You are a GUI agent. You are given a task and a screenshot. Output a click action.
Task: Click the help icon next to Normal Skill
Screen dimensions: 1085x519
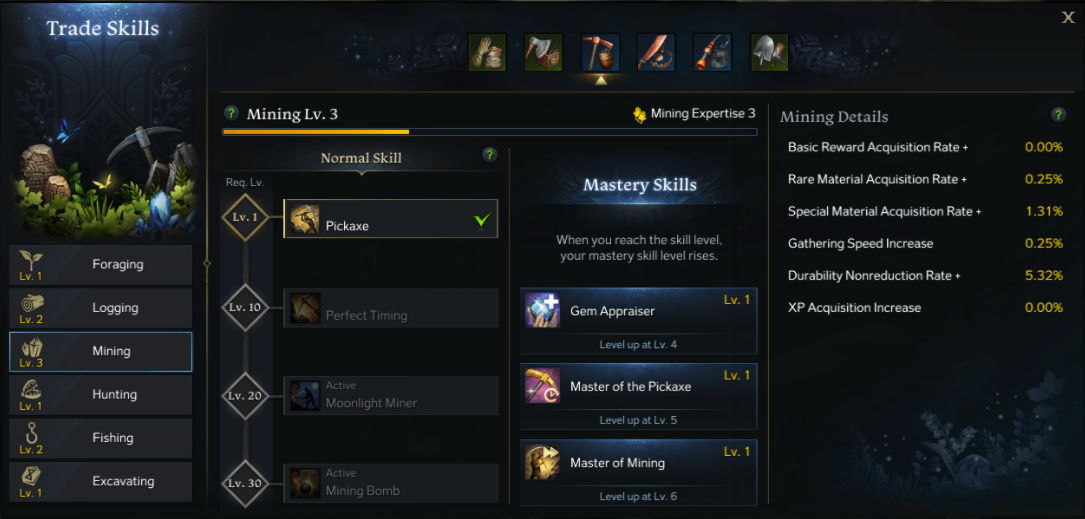(x=490, y=155)
